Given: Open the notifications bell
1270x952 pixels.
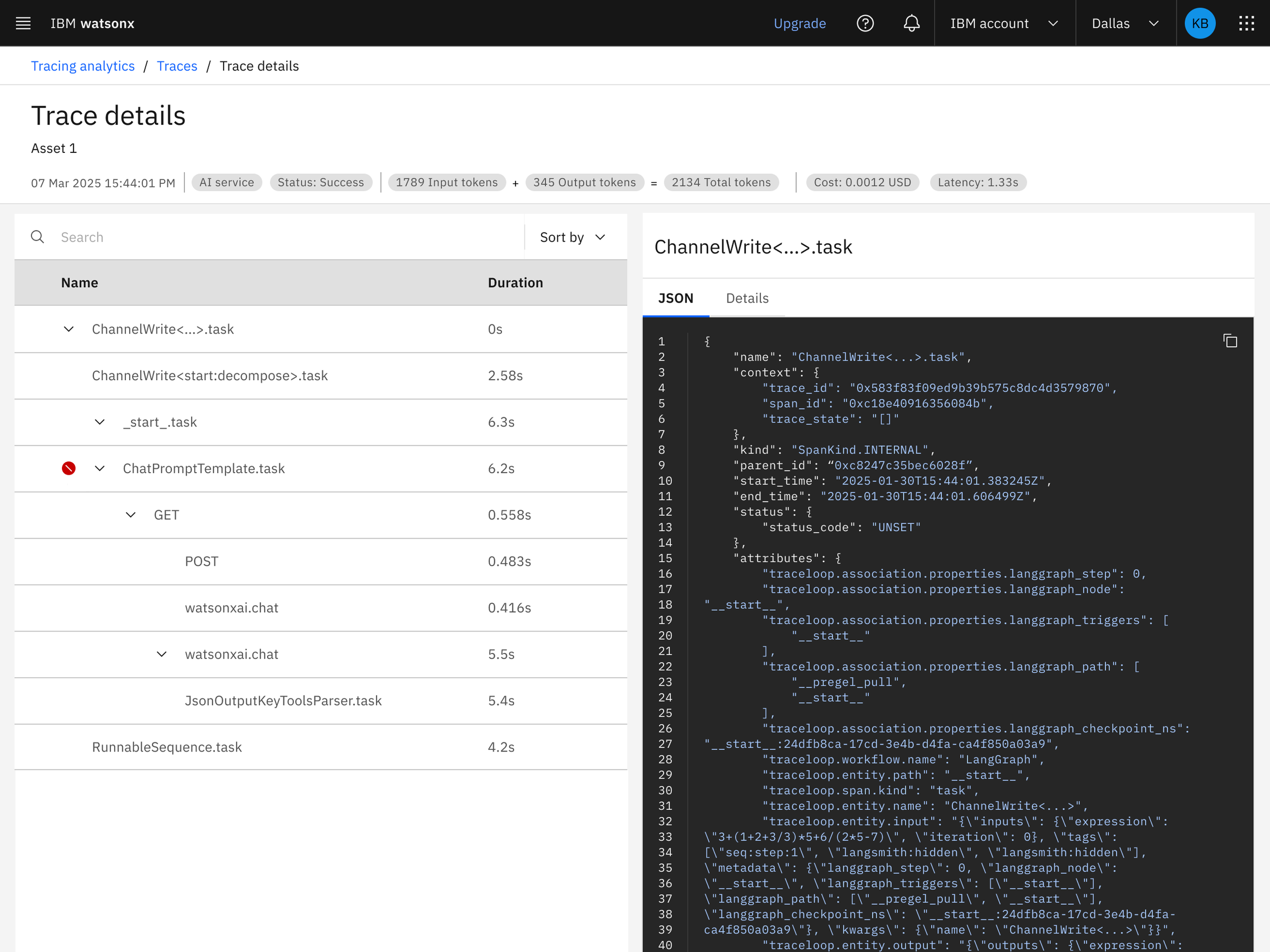Looking at the screenshot, I should tap(911, 23).
